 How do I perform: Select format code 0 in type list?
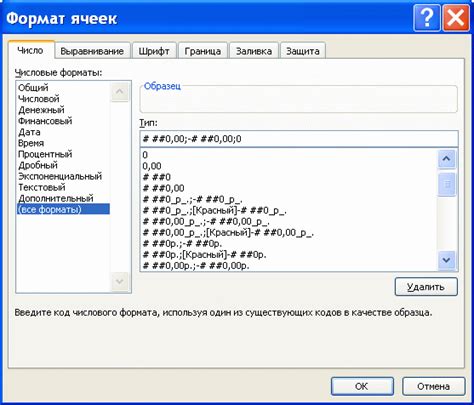[289, 155]
